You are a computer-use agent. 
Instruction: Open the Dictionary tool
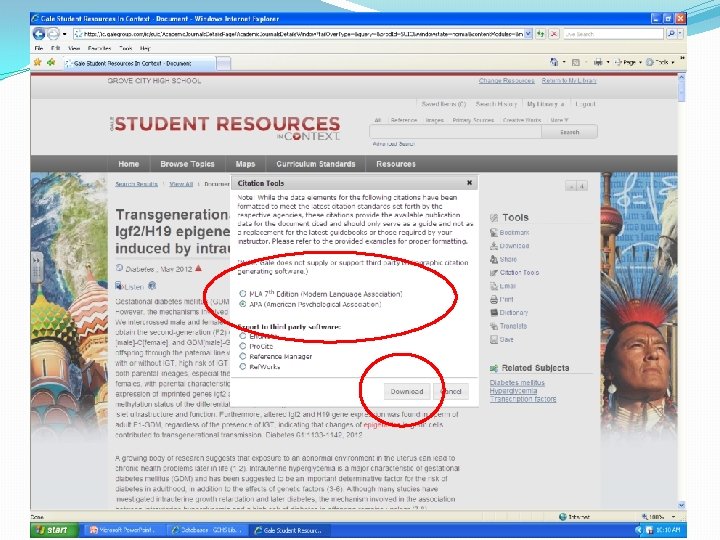[x=509, y=313]
